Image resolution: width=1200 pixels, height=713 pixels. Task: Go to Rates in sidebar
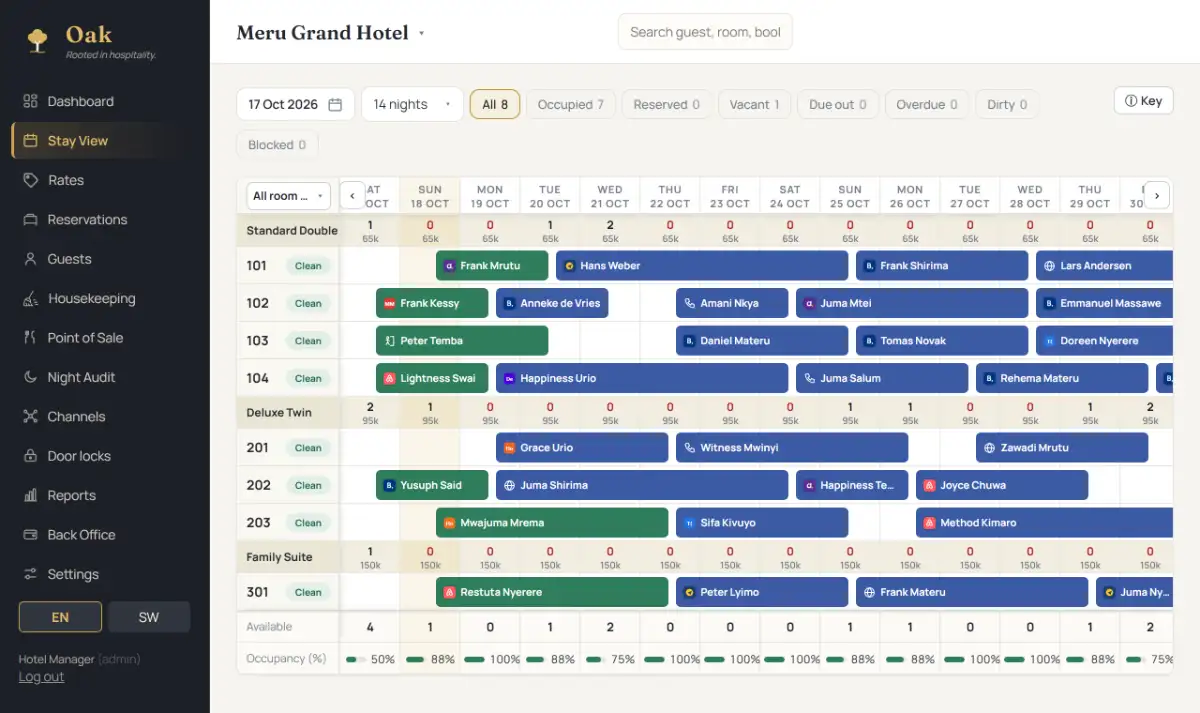tap(100, 180)
